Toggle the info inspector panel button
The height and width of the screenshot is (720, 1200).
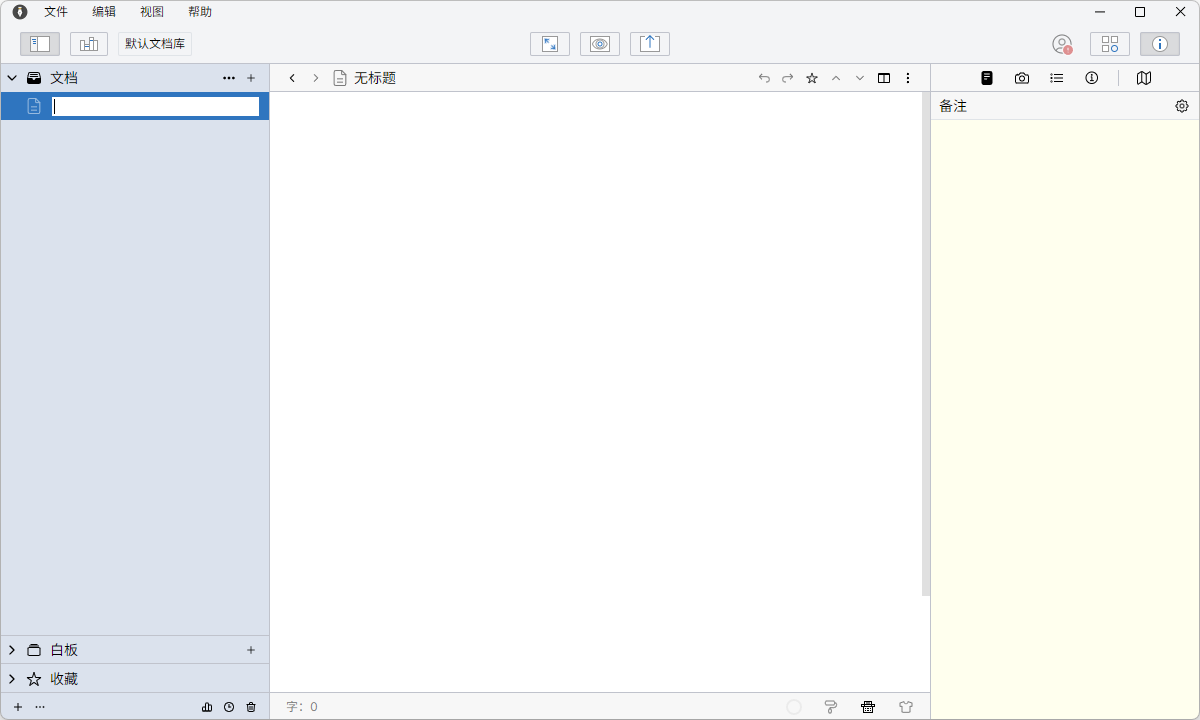point(1160,44)
